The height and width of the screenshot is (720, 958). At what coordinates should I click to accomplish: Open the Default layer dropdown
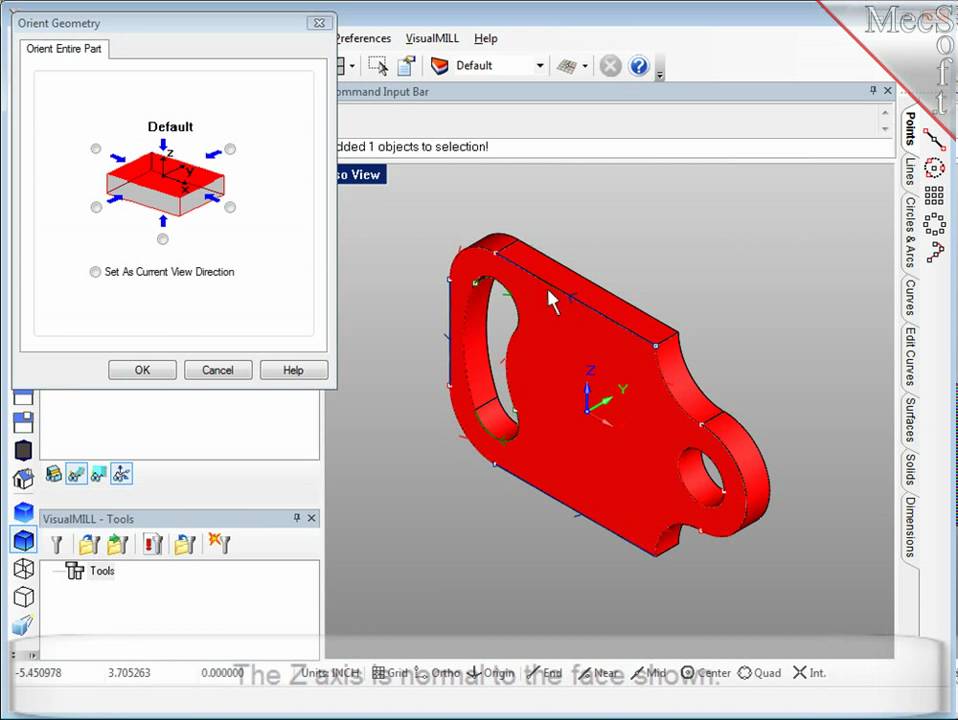tap(539, 65)
